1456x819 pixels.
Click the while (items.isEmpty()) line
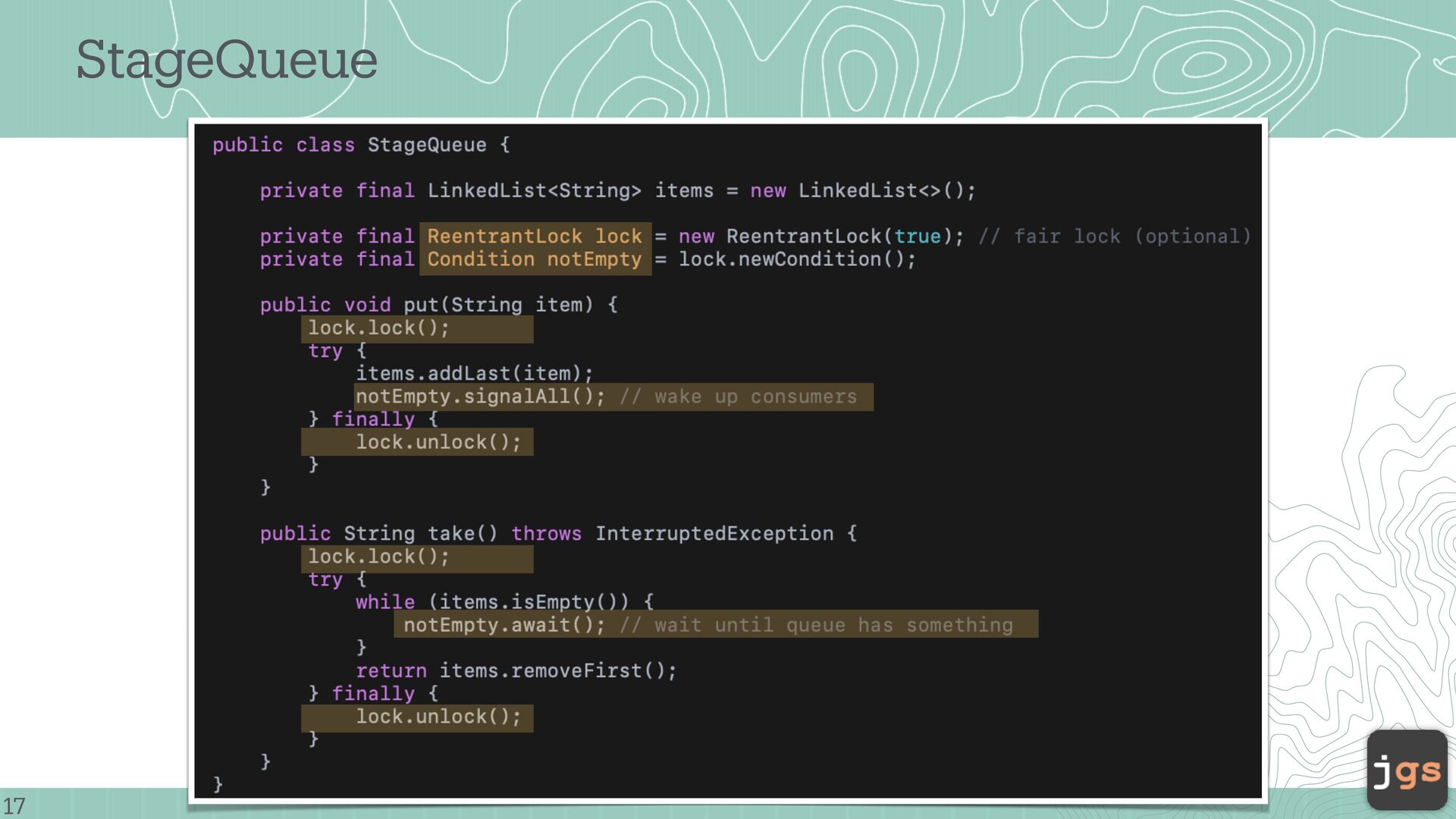tap(504, 602)
